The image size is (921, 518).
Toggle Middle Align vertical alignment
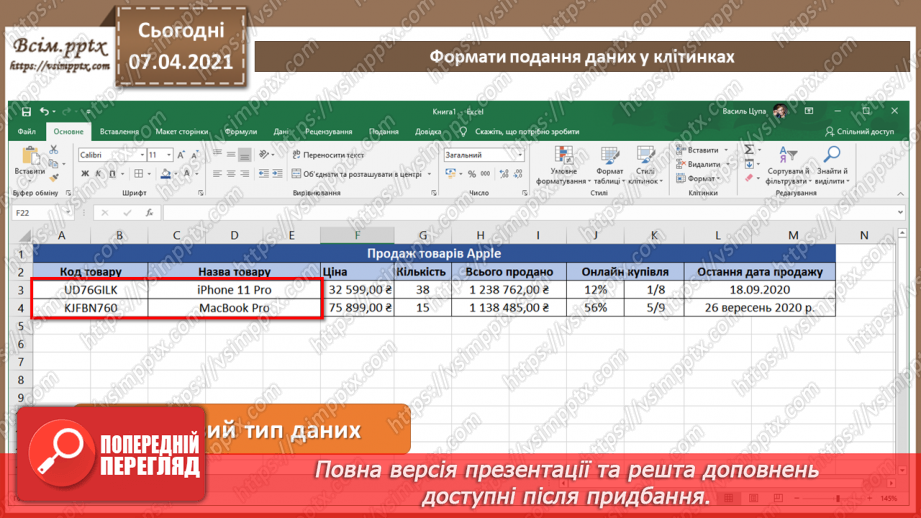click(231, 154)
